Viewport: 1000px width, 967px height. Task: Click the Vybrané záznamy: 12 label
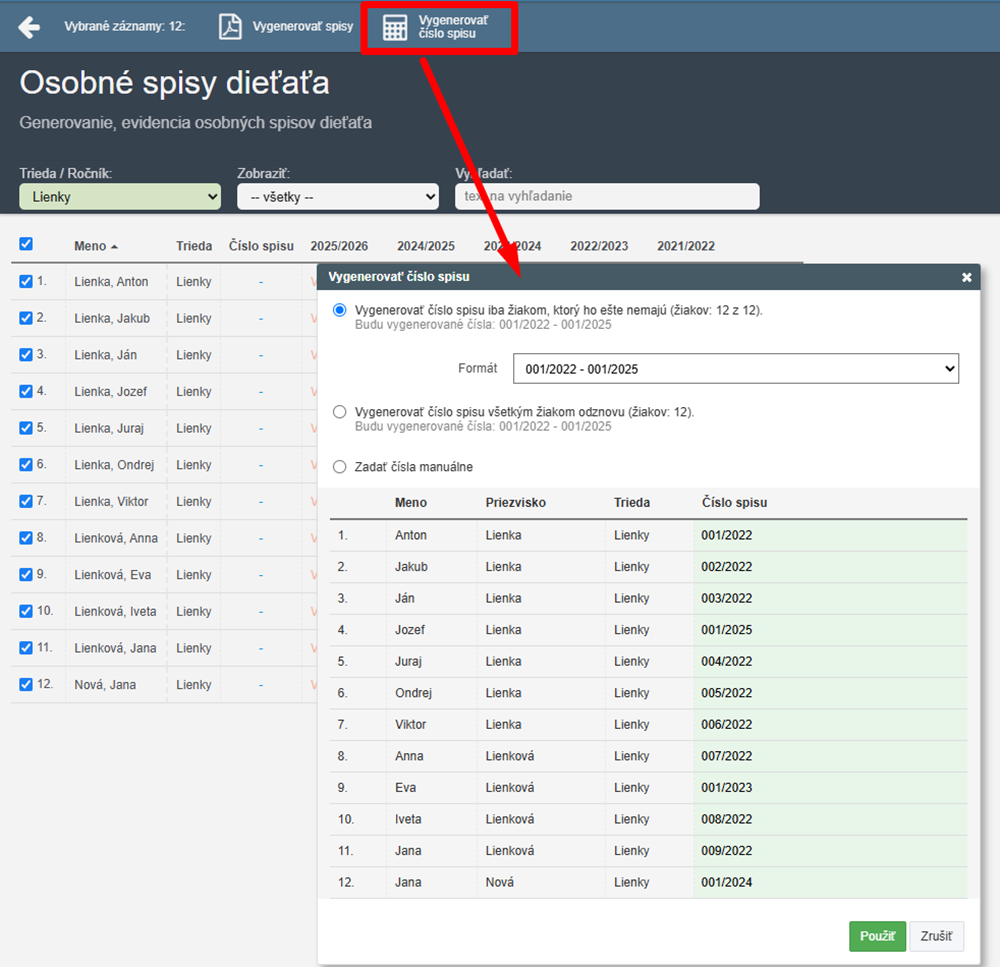click(125, 26)
